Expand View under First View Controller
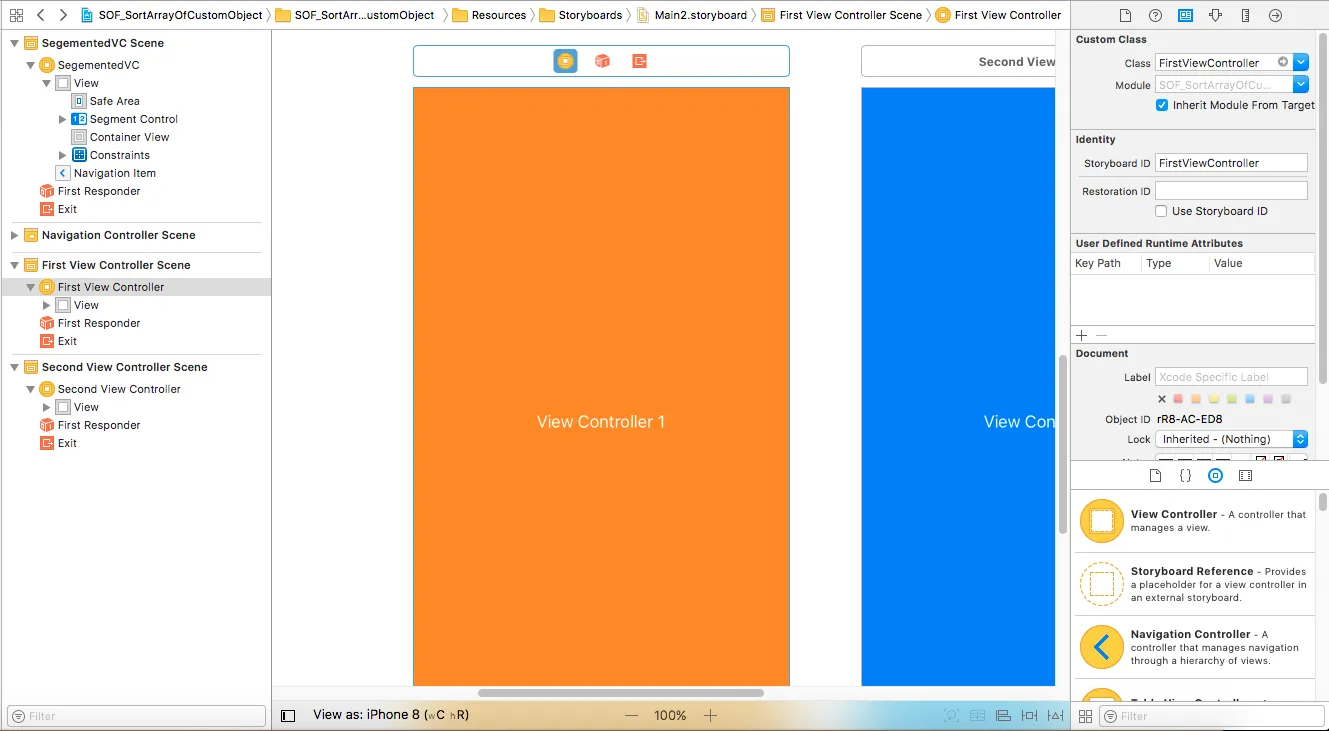 pos(47,305)
